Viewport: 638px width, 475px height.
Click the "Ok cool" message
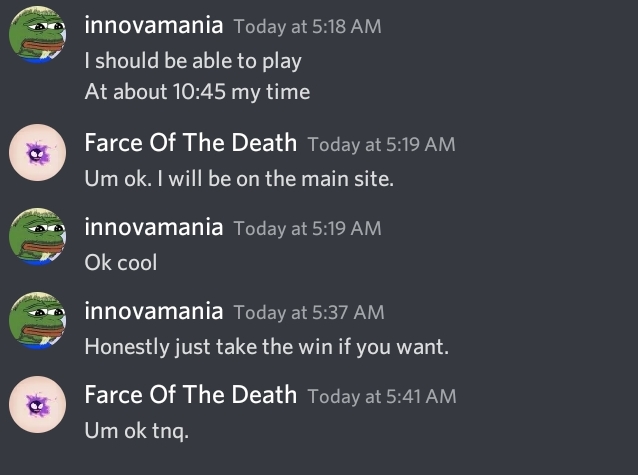tap(121, 263)
